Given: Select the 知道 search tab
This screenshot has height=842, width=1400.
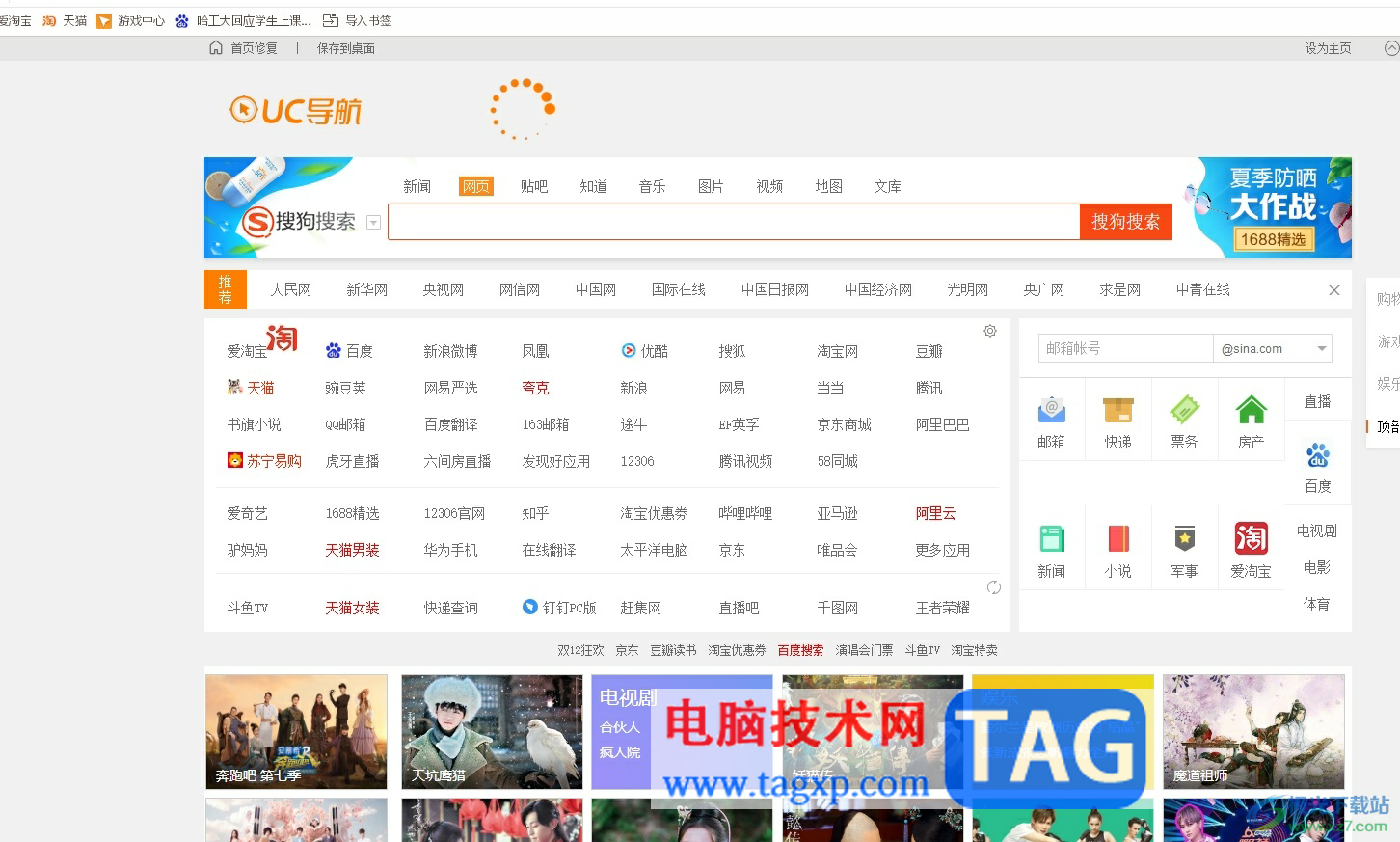Looking at the screenshot, I should click(x=593, y=186).
